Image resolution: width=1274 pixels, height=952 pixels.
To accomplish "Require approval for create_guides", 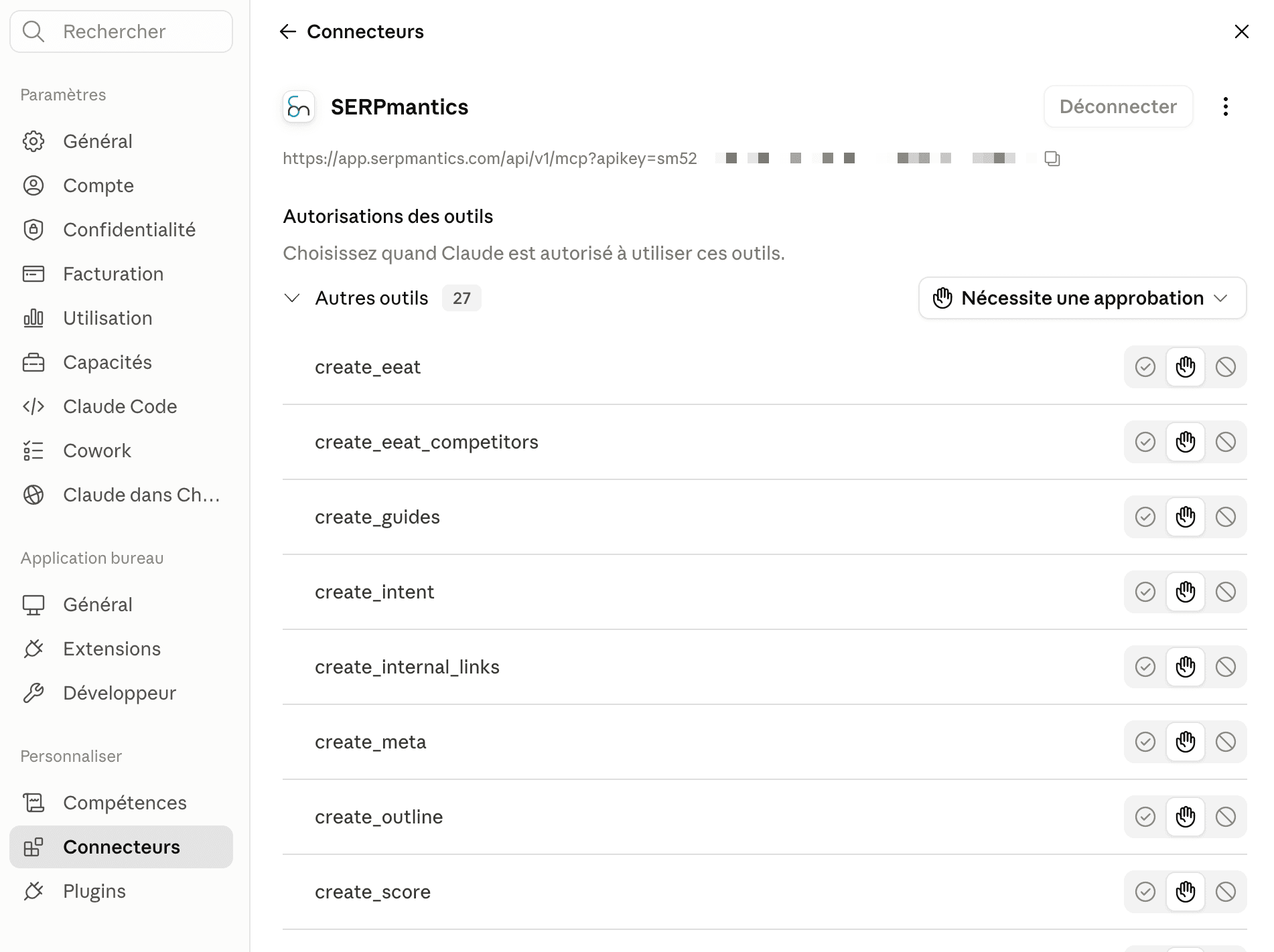I will point(1186,517).
